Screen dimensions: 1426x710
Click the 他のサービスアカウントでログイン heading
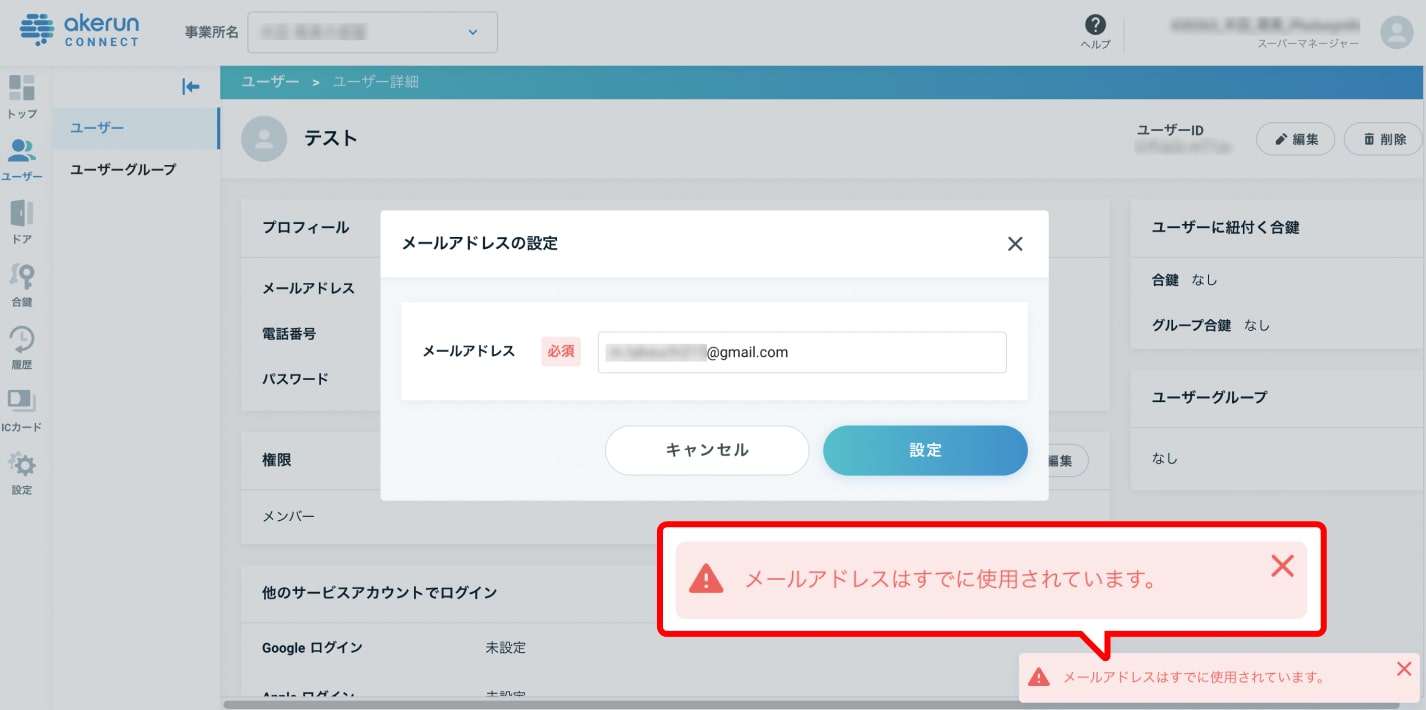[379, 592]
